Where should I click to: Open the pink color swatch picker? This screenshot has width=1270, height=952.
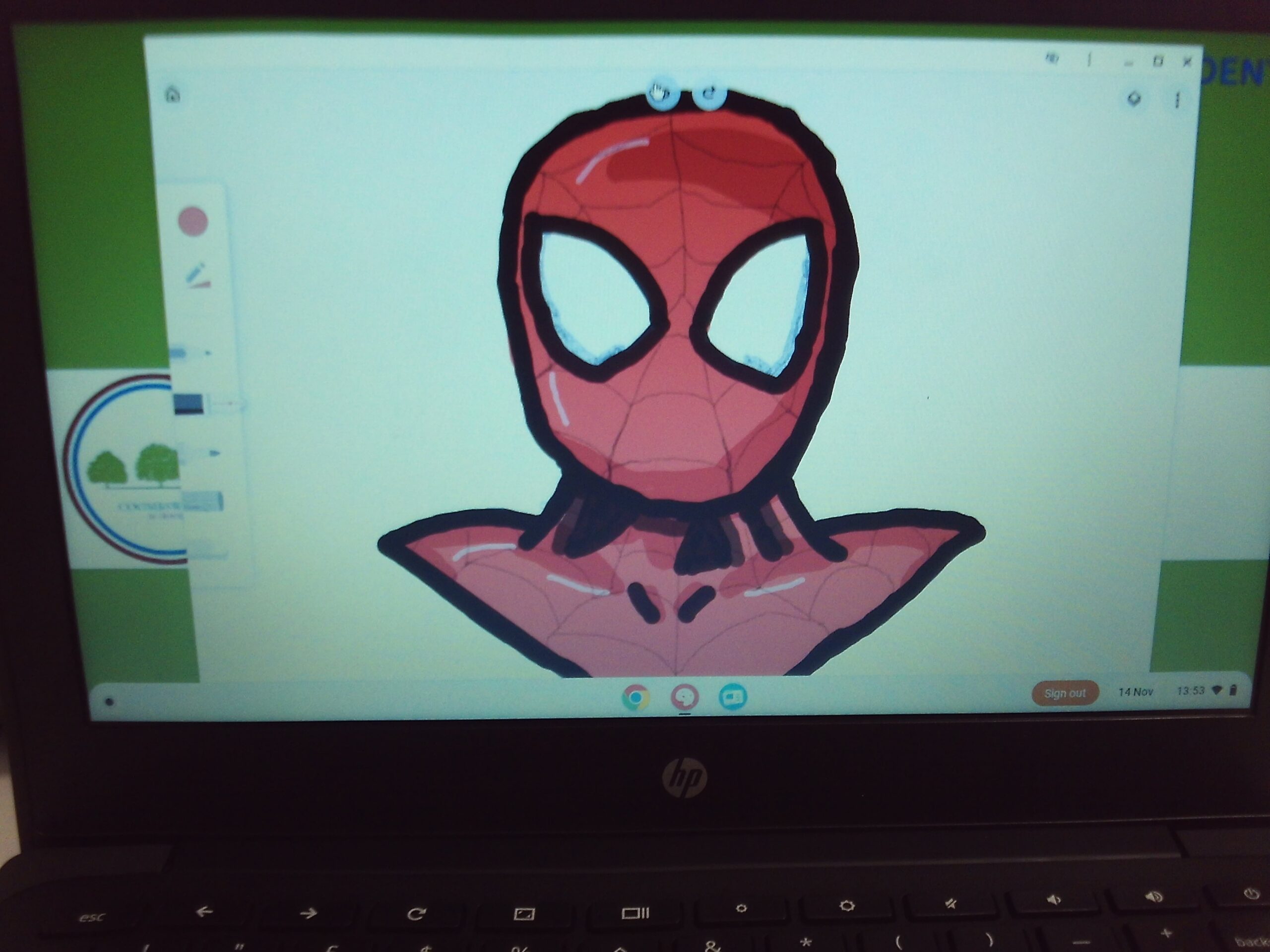(193, 221)
